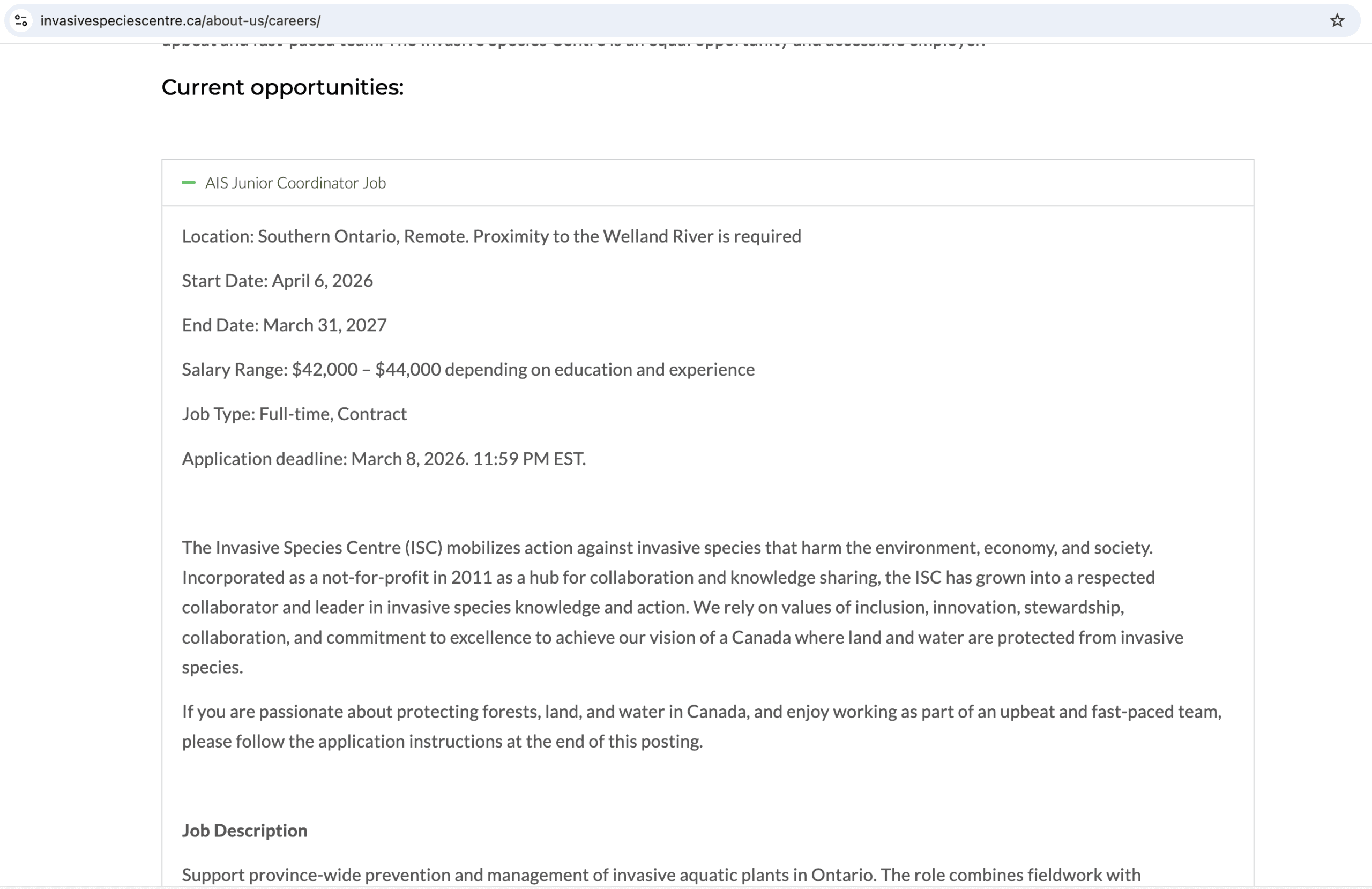Click the words Welland River in location
The image size is (1372, 889).
click(x=658, y=236)
